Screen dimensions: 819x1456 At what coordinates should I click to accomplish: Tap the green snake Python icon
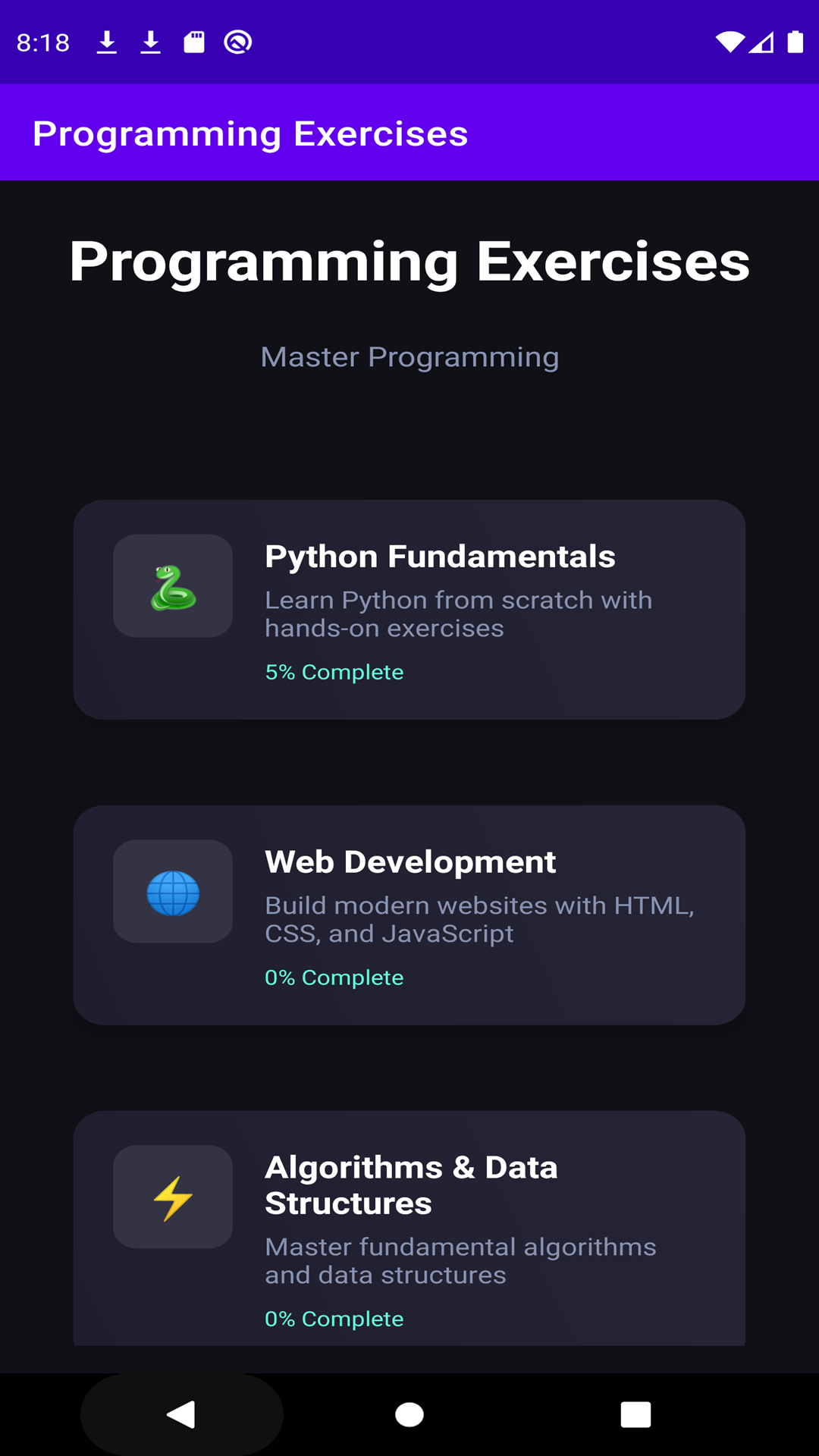click(x=173, y=586)
